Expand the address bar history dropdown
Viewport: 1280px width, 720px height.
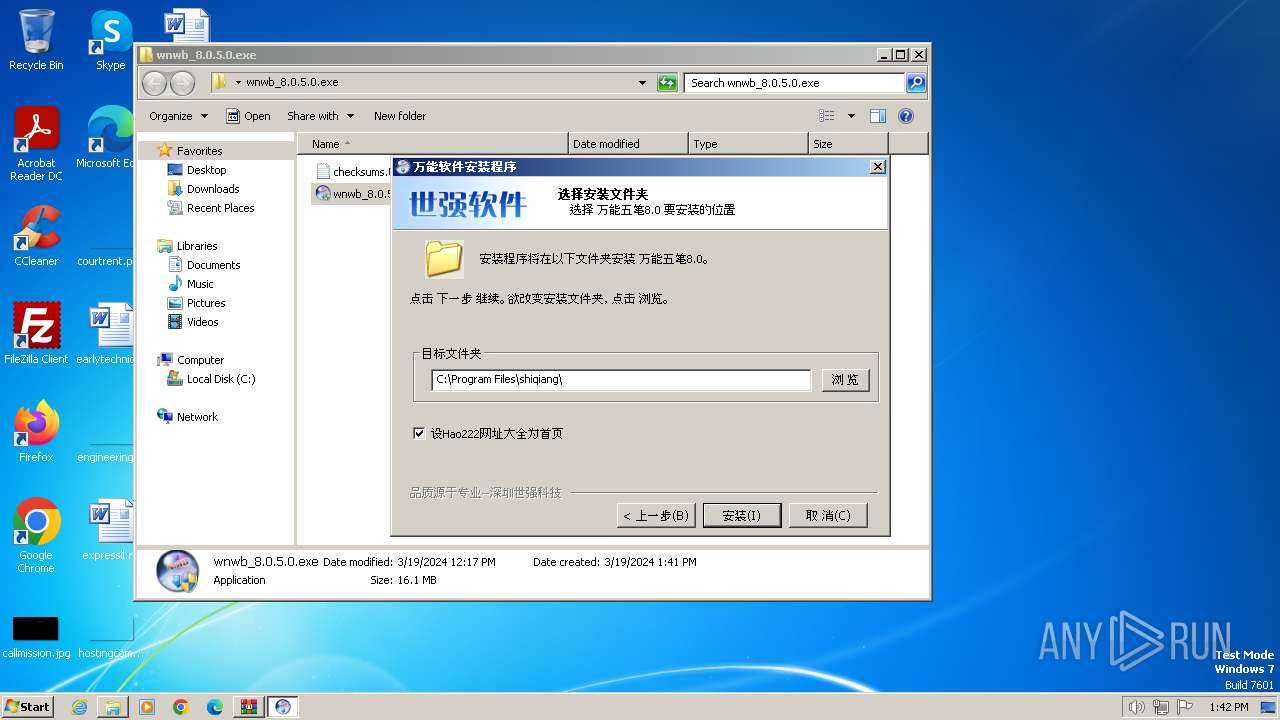(x=642, y=83)
